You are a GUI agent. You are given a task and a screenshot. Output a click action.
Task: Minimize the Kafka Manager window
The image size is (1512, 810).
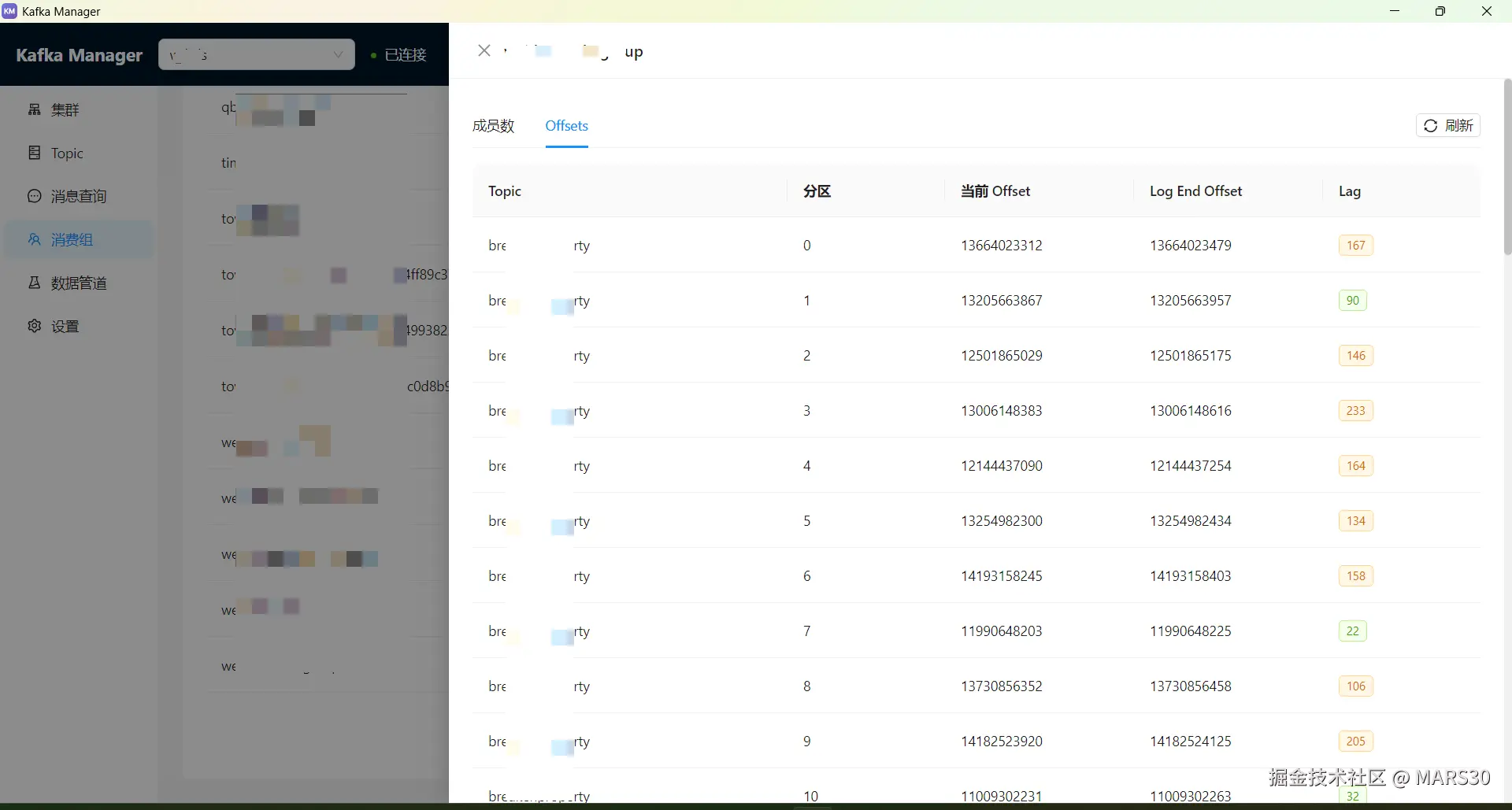click(1395, 11)
